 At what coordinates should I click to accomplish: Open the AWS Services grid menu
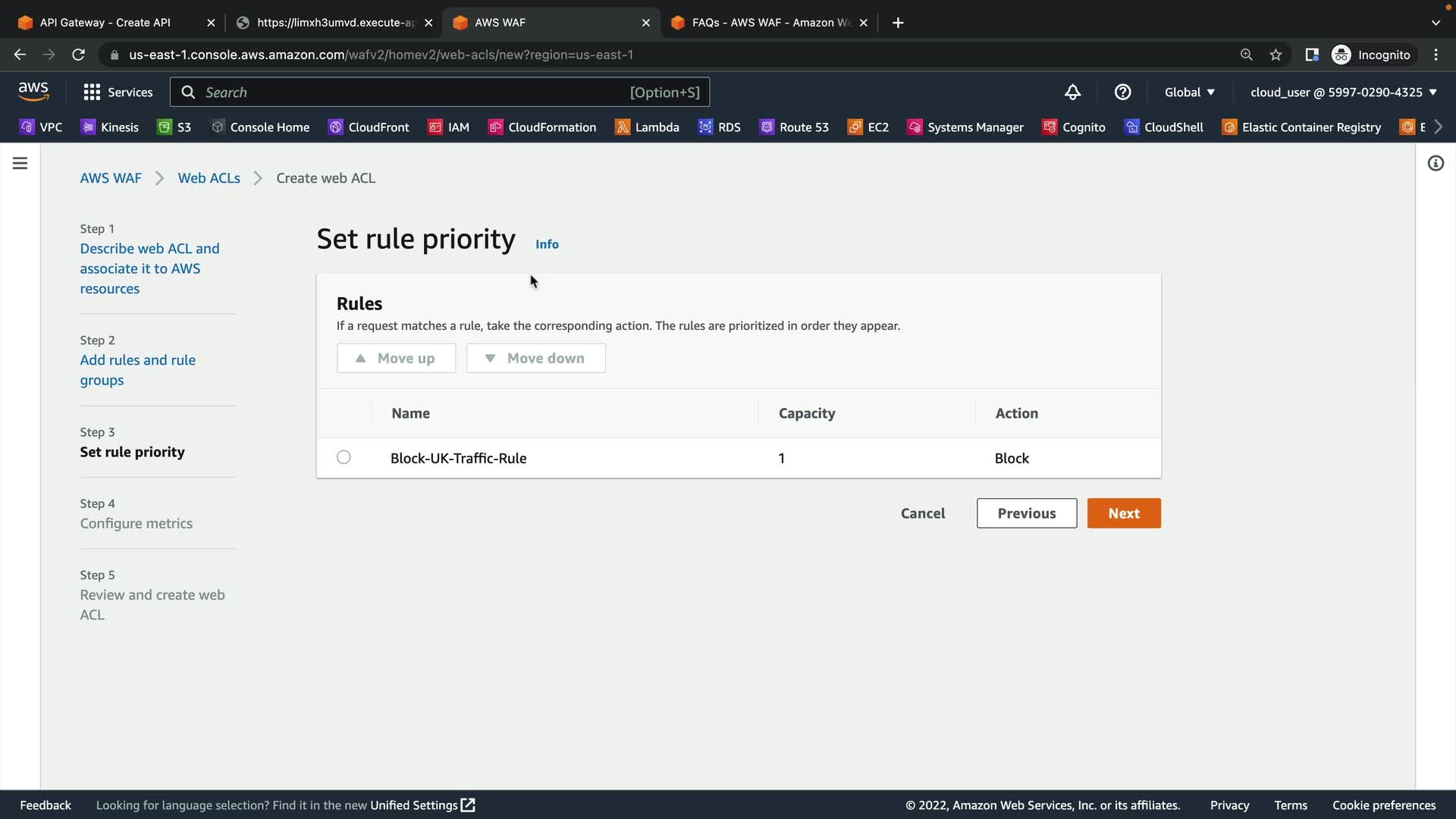pos(118,92)
